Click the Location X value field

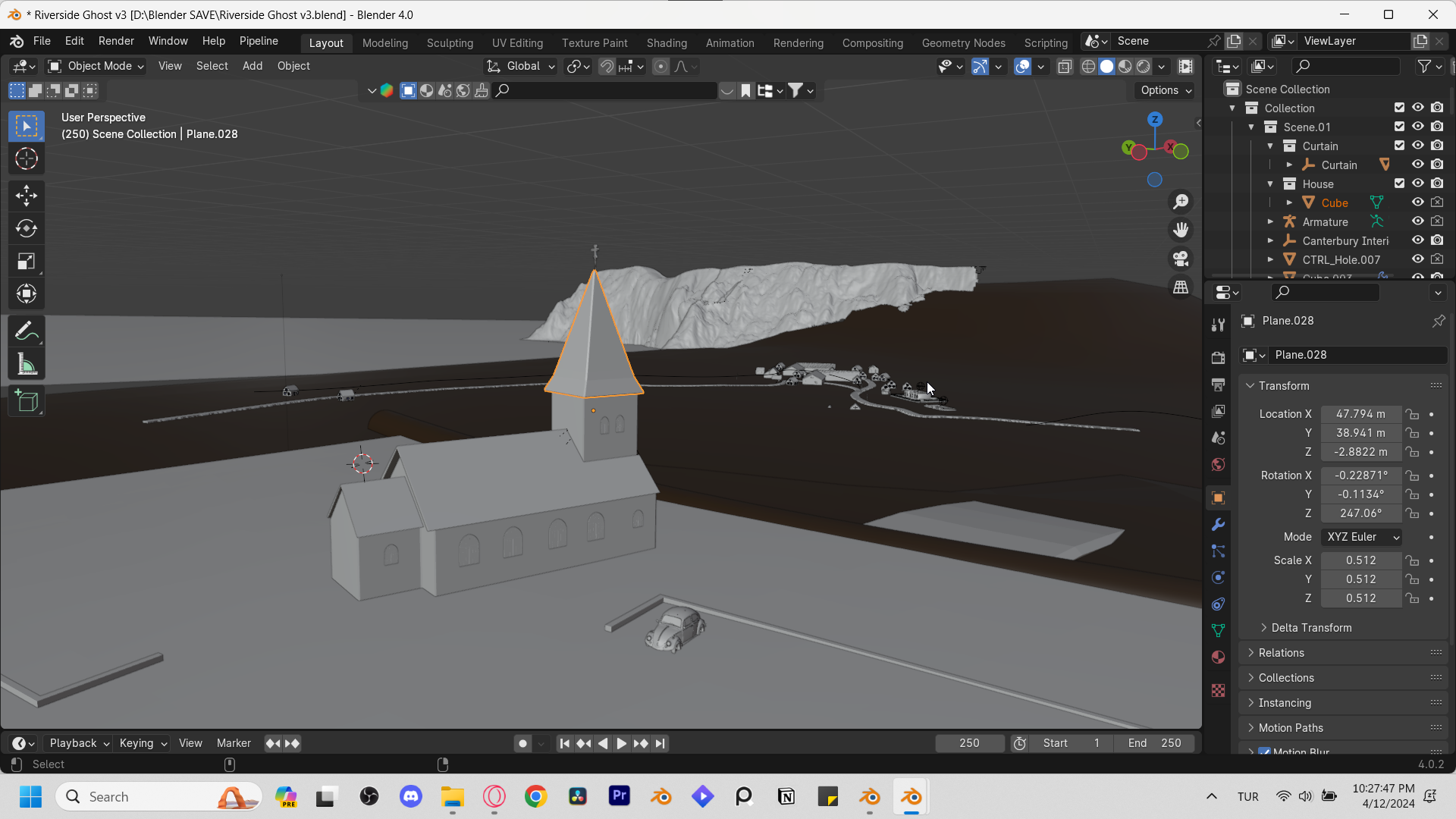click(x=1360, y=414)
